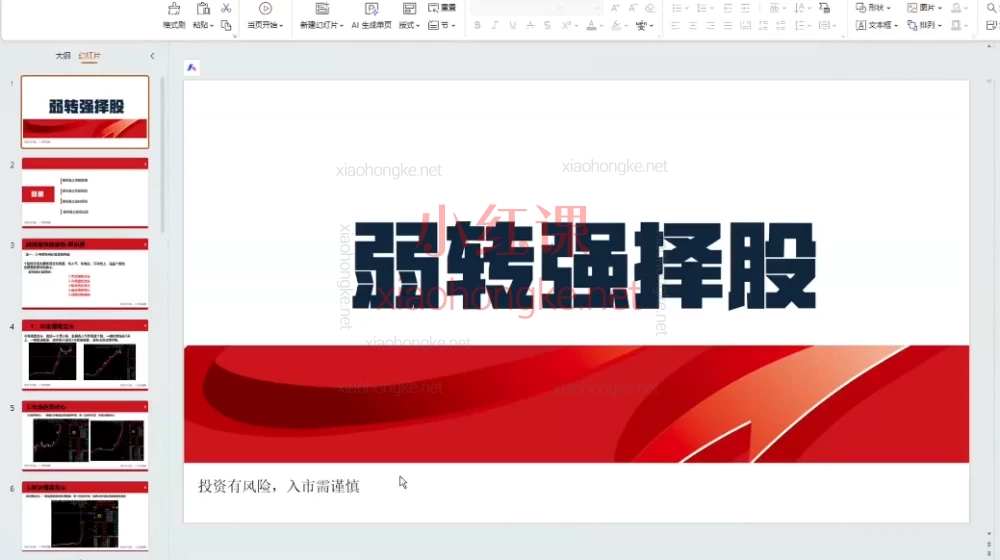
Task: Open the Arrange (排列) tool
Action: coord(924,26)
